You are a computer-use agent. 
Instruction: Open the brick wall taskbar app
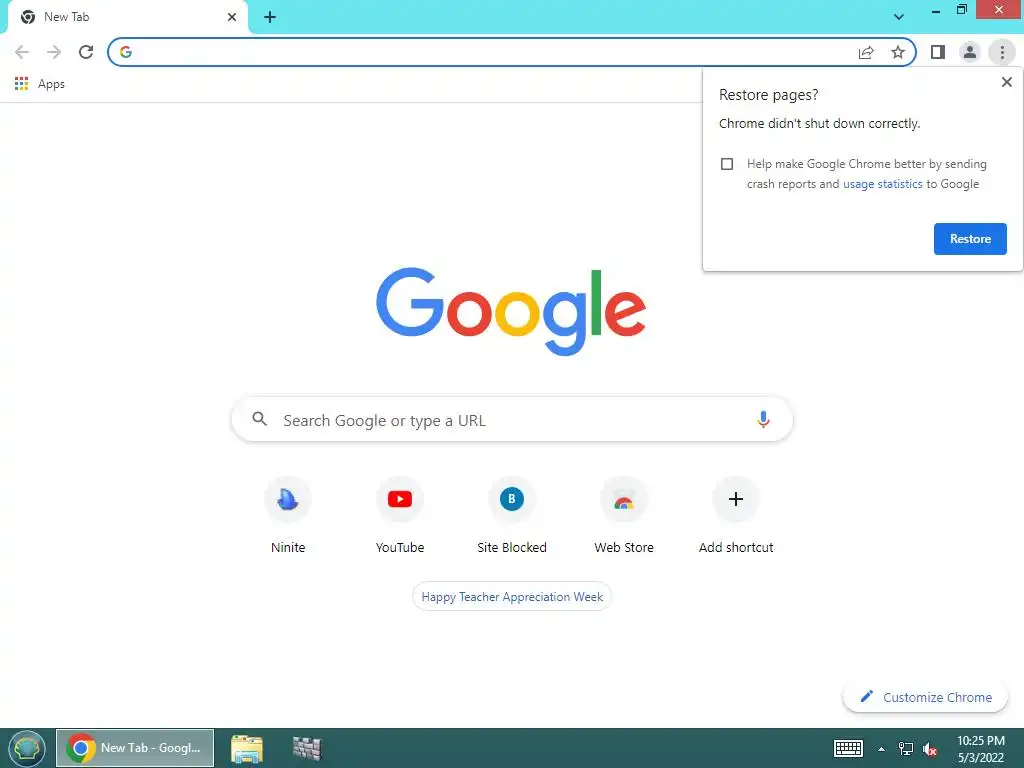pos(307,748)
